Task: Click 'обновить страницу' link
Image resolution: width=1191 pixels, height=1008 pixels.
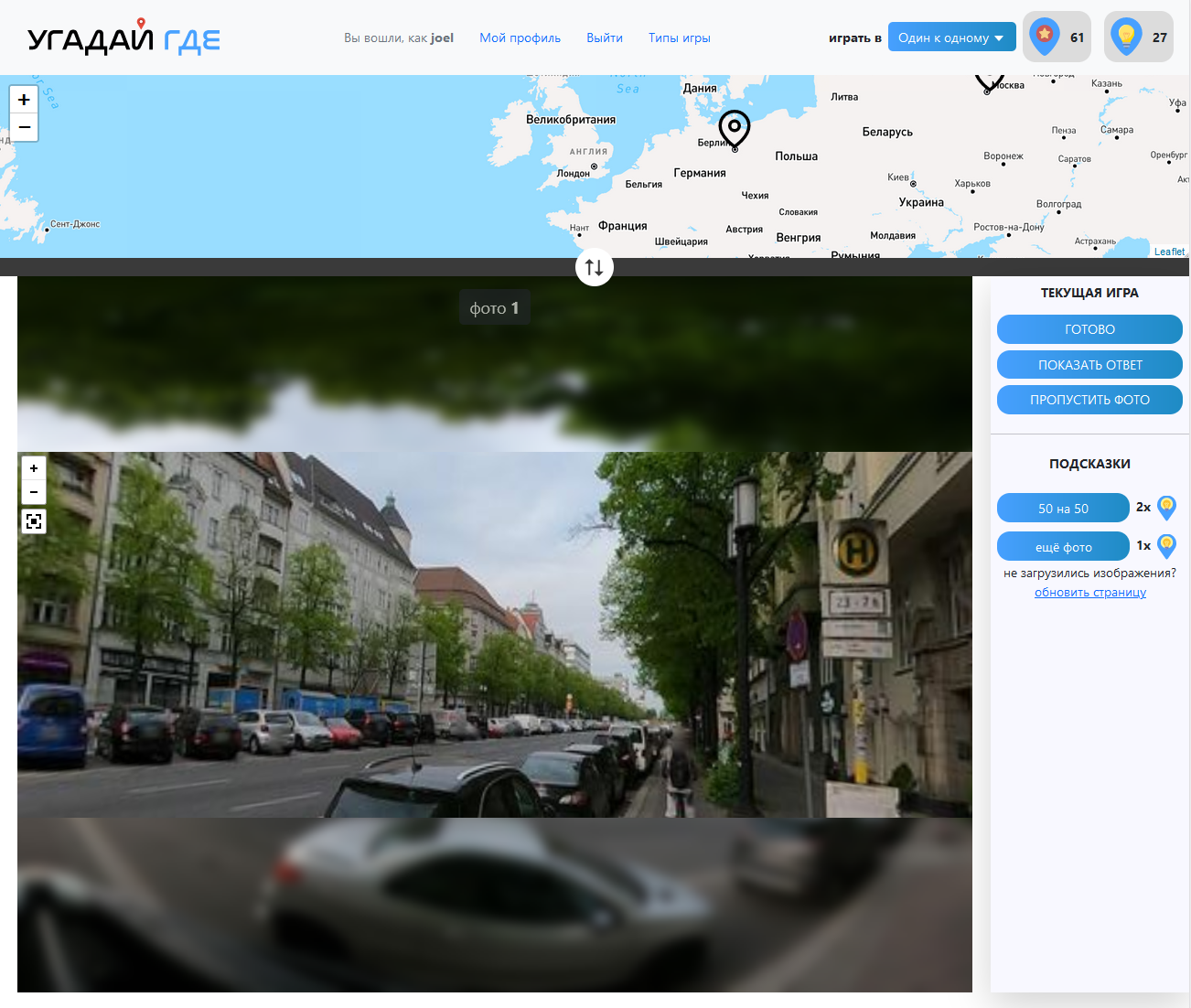Action: click(x=1090, y=592)
